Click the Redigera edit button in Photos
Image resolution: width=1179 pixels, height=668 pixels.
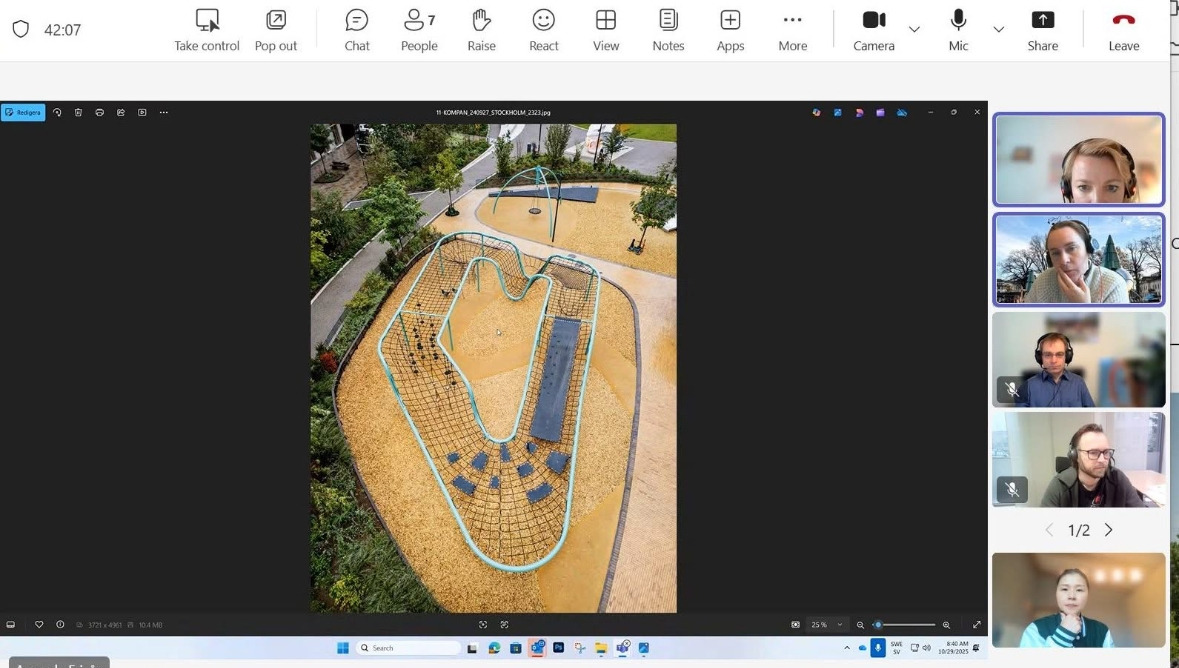point(23,112)
